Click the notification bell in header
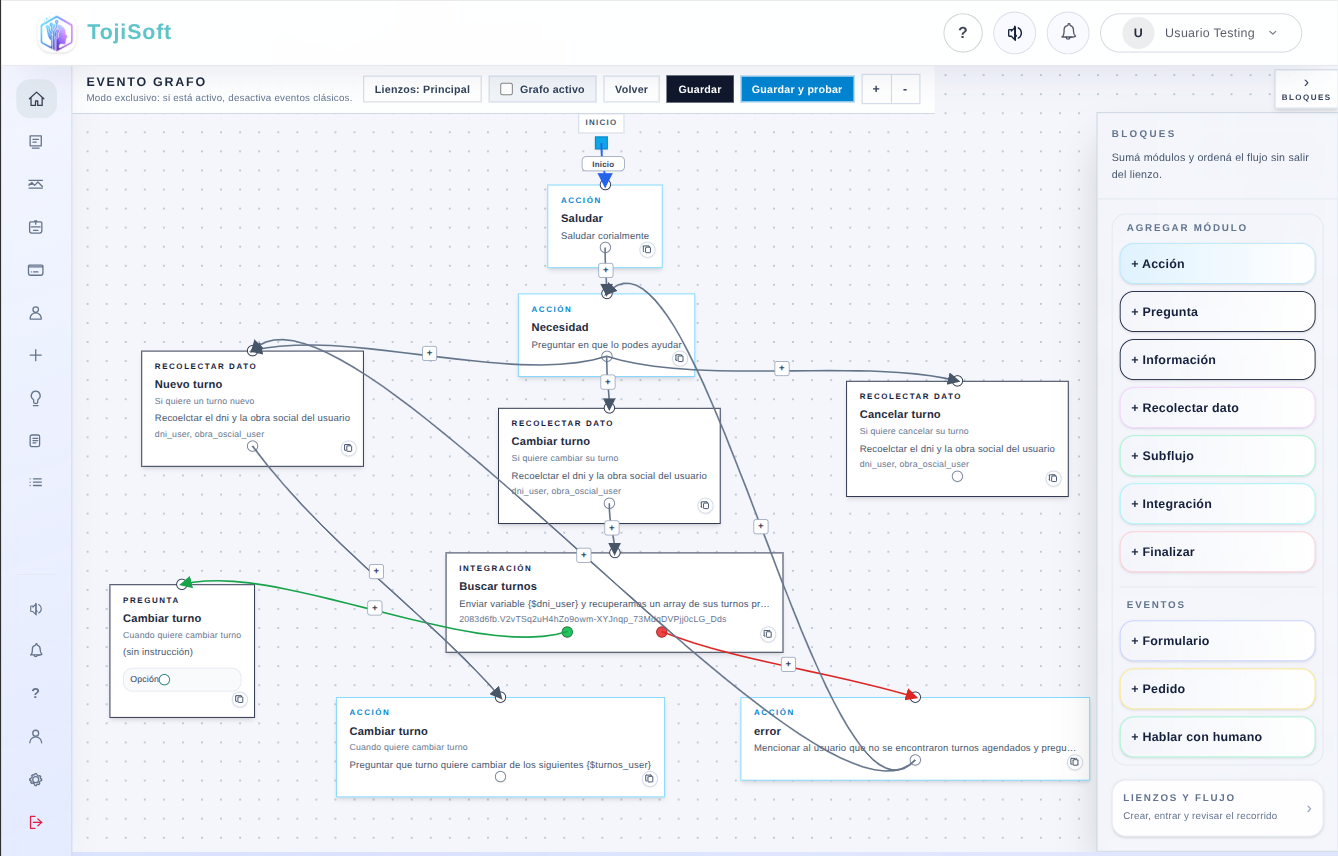 click(1068, 33)
